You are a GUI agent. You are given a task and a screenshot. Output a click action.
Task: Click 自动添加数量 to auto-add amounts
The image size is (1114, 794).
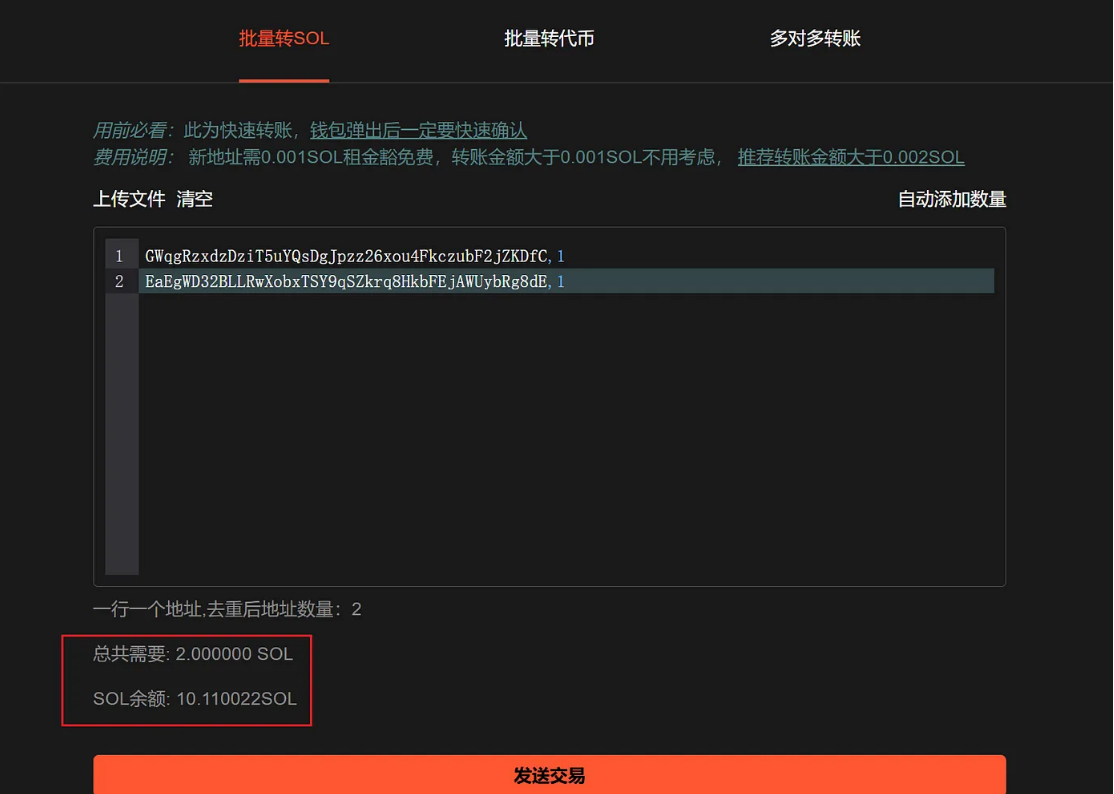pyautogui.click(x=952, y=200)
